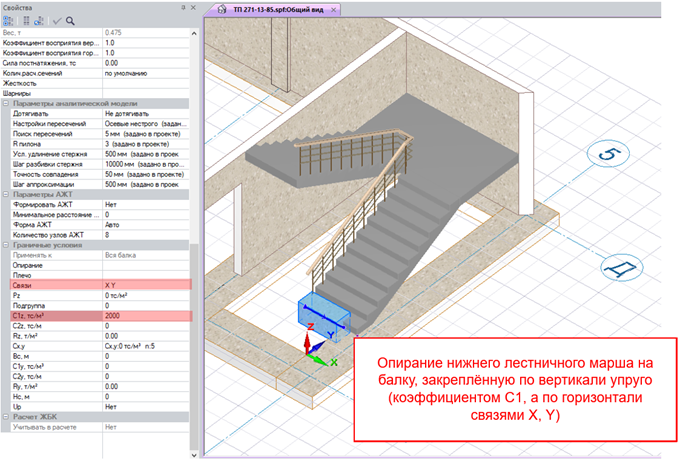
Task: Select the Плечо property row
Action: pos(100,275)
